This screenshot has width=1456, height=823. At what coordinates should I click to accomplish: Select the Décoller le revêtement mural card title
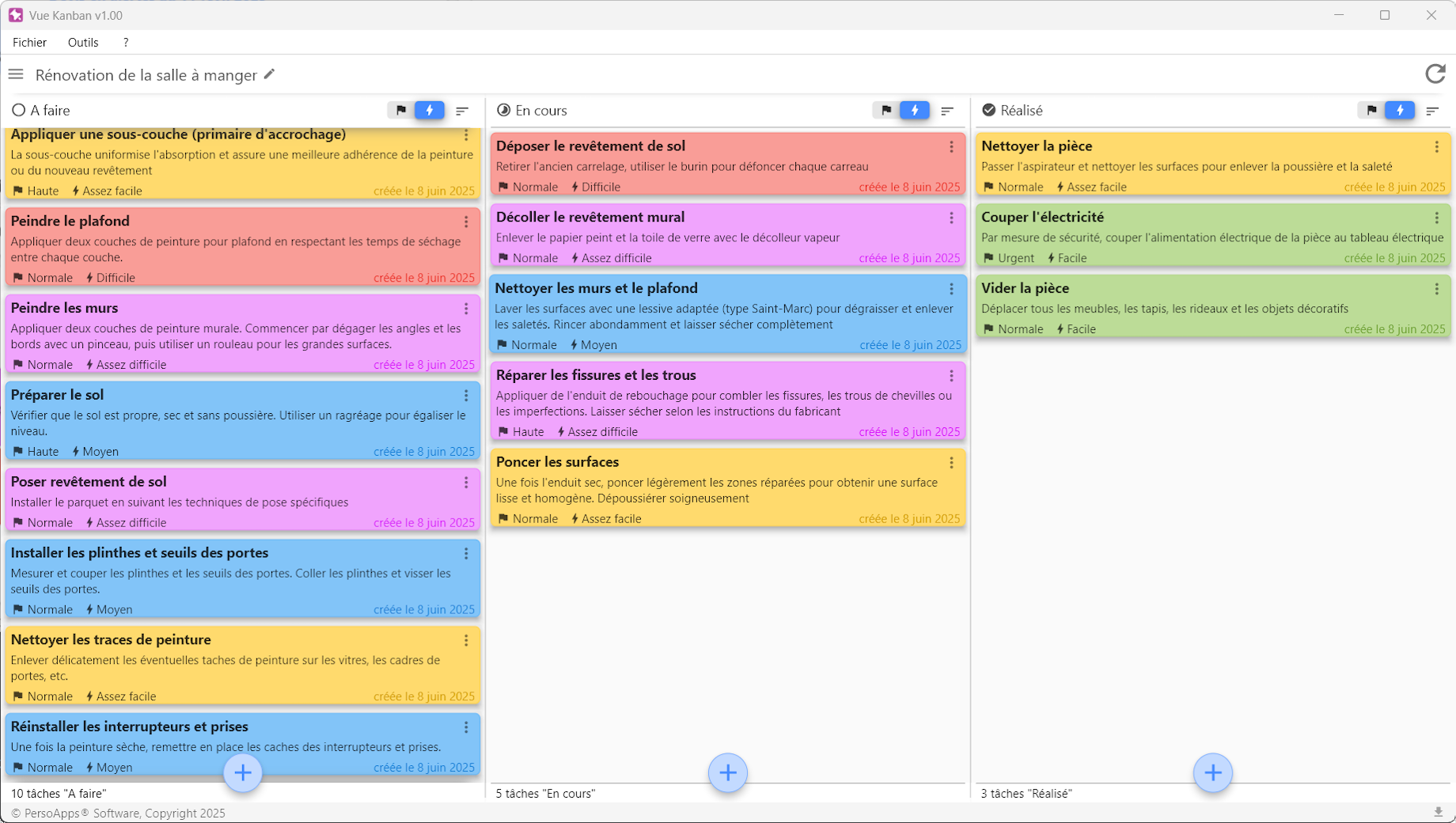pos(590,217)
